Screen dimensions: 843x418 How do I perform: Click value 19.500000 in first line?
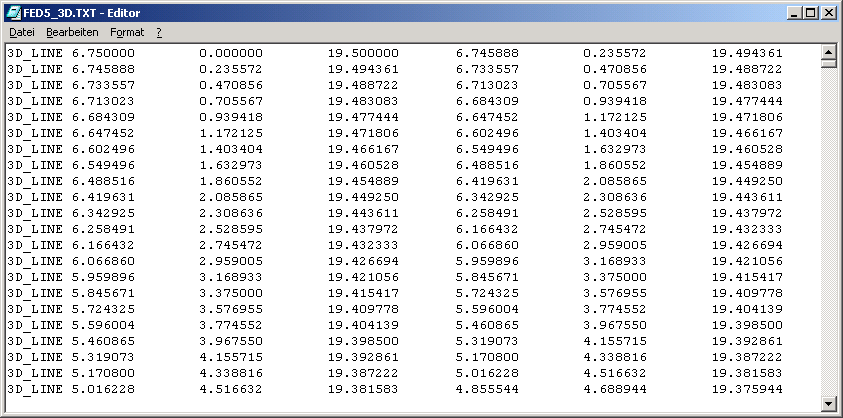pos(363,53)
